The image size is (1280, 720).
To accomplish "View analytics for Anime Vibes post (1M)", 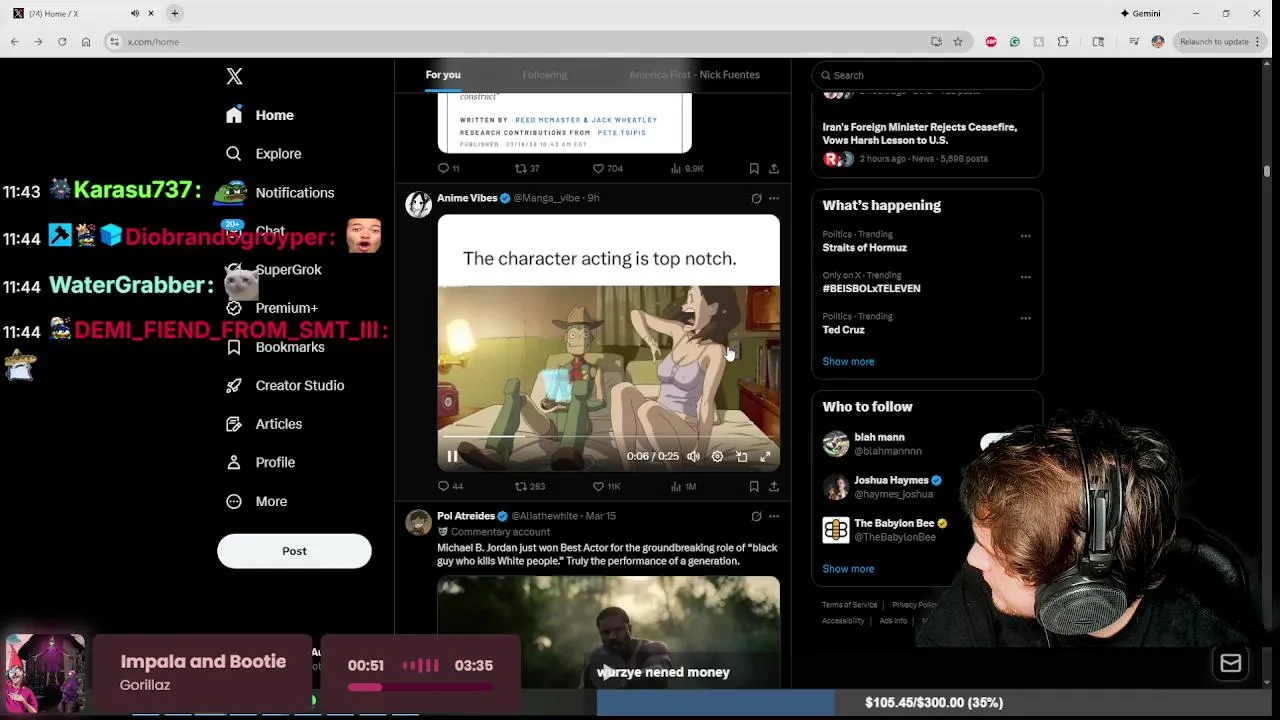I will (683, 486).
